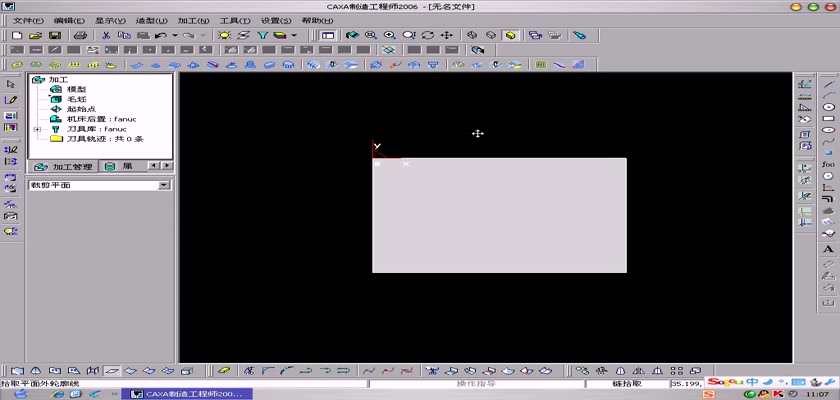Open the 编辑(E) menu

(69, 21)
